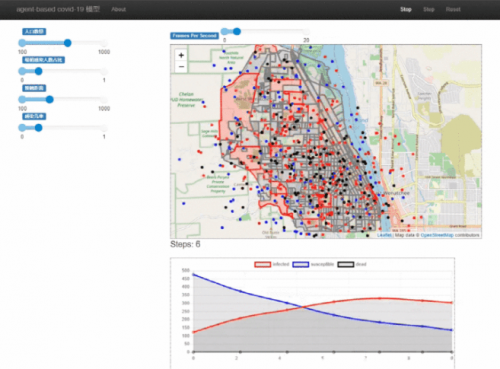Viewport: 500px width, 369px height.
Task: Click the second parameter slider handle
Action: (39, 71)
